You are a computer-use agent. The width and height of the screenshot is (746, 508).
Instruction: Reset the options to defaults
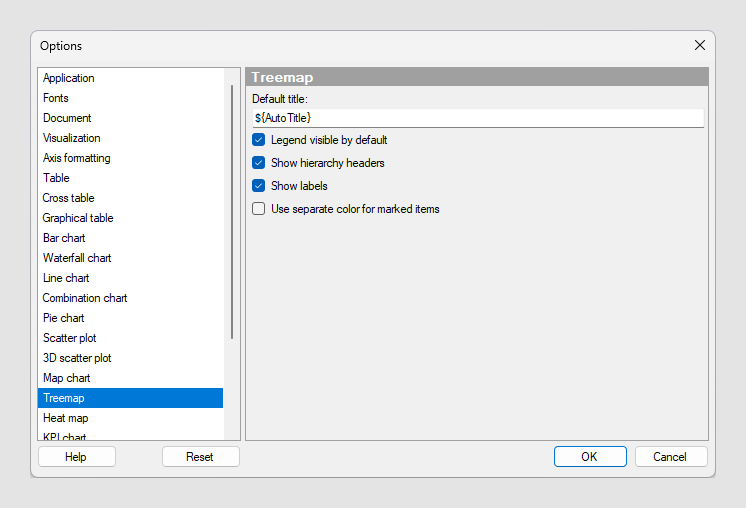tap(200, 457)
